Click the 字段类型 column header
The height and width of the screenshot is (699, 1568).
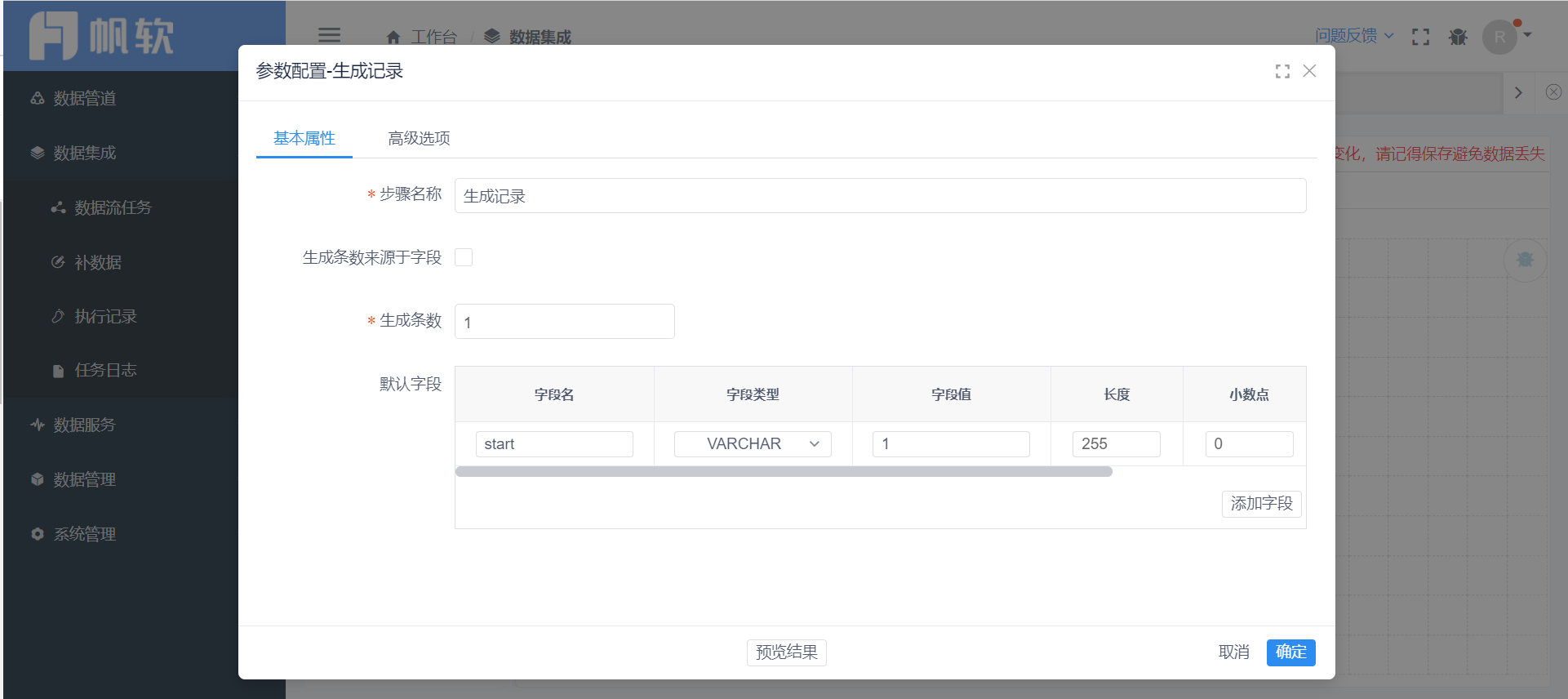[x=753, y=394]
